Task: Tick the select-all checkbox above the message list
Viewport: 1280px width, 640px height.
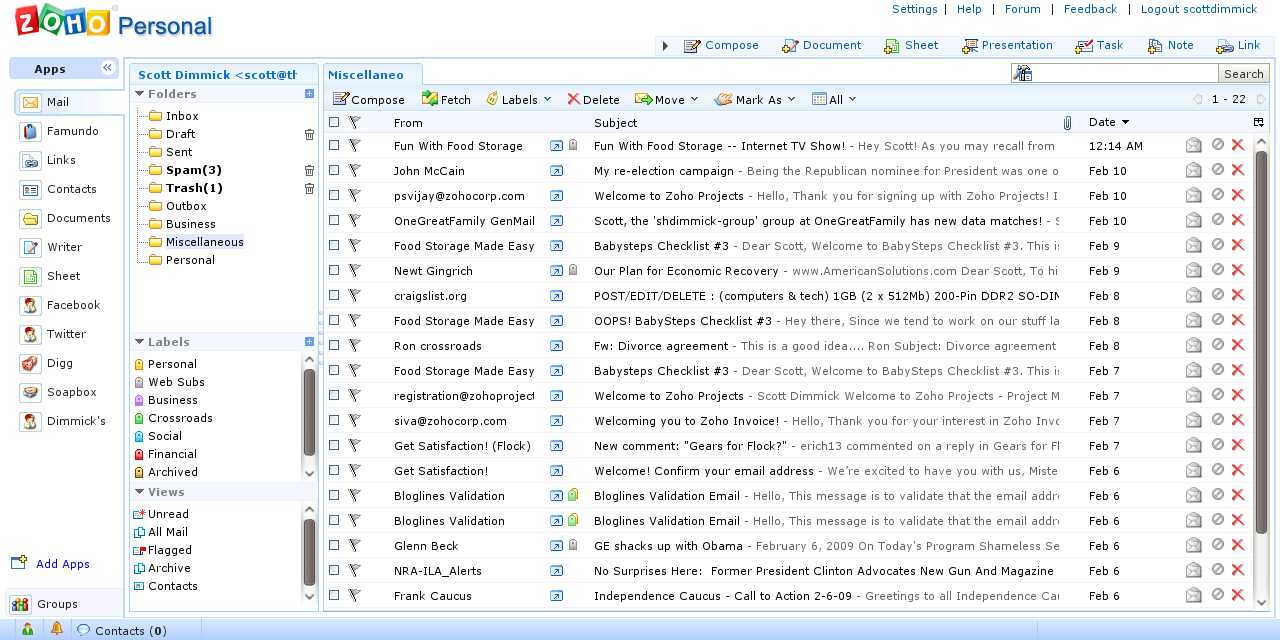Action: 333,122
